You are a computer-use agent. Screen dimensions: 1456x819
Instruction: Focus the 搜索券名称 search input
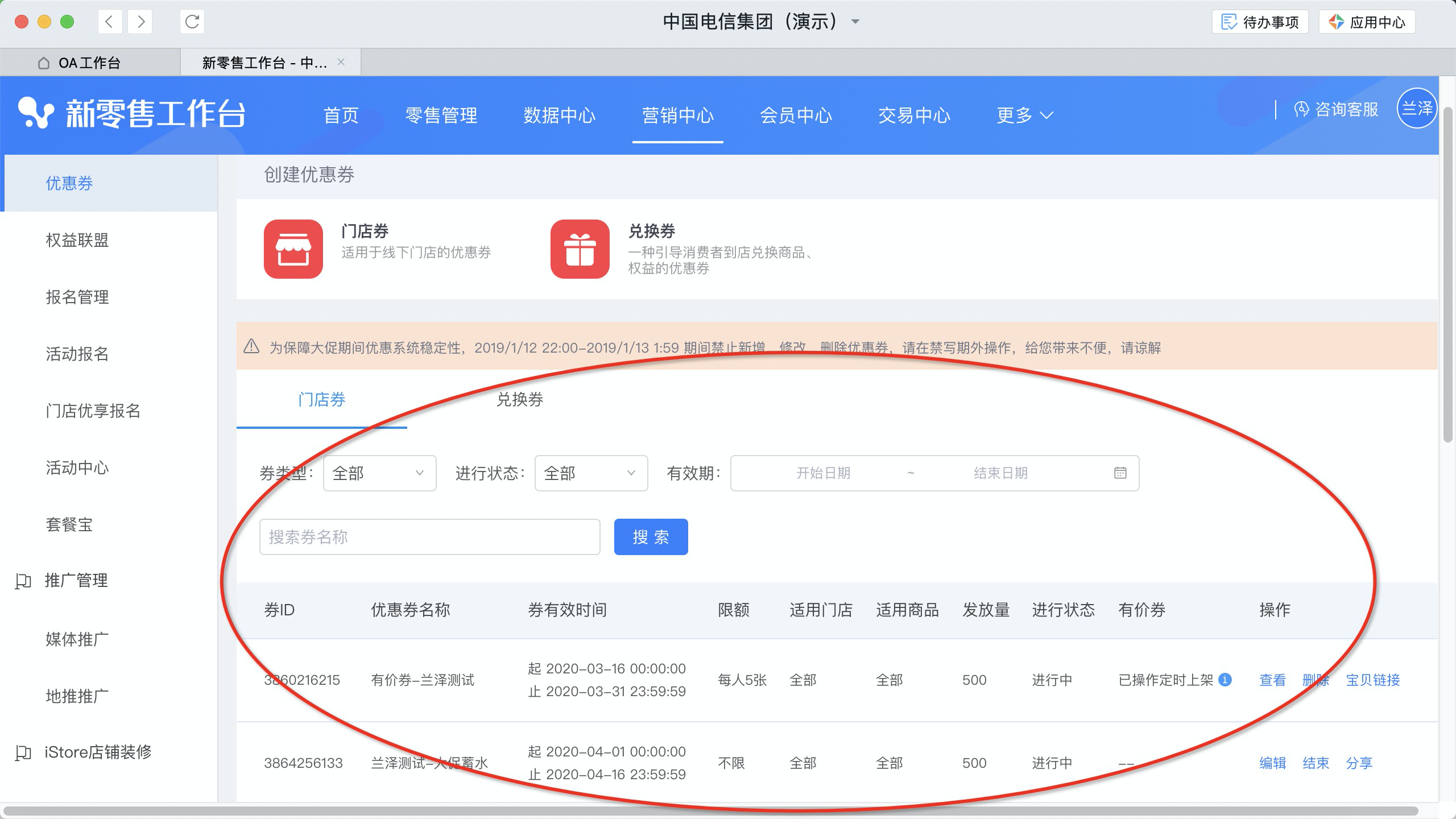(x=430, y=537)
